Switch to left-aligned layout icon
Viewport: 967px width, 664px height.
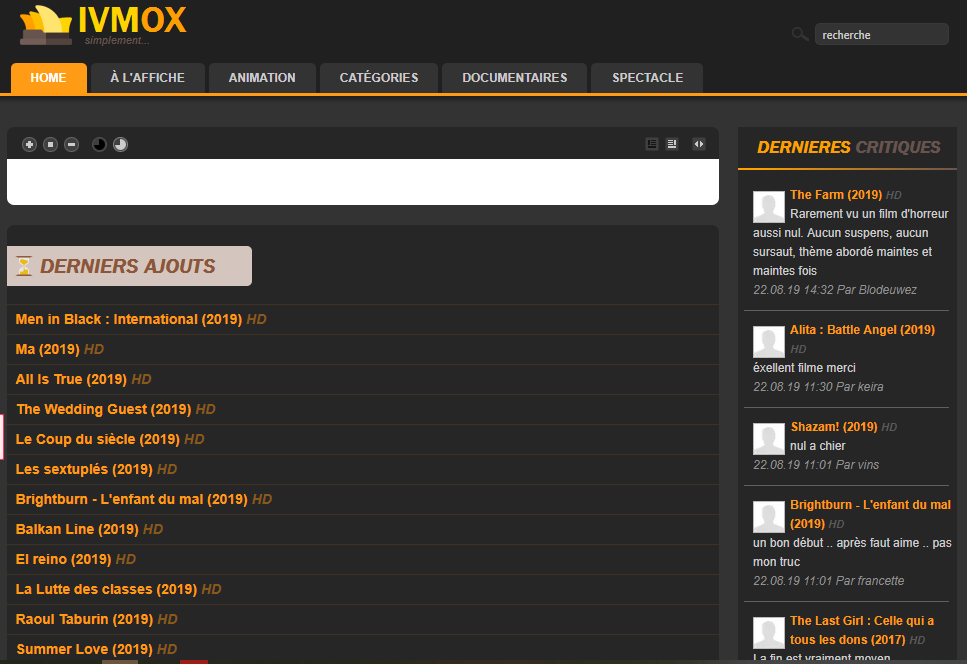[652, 144]
